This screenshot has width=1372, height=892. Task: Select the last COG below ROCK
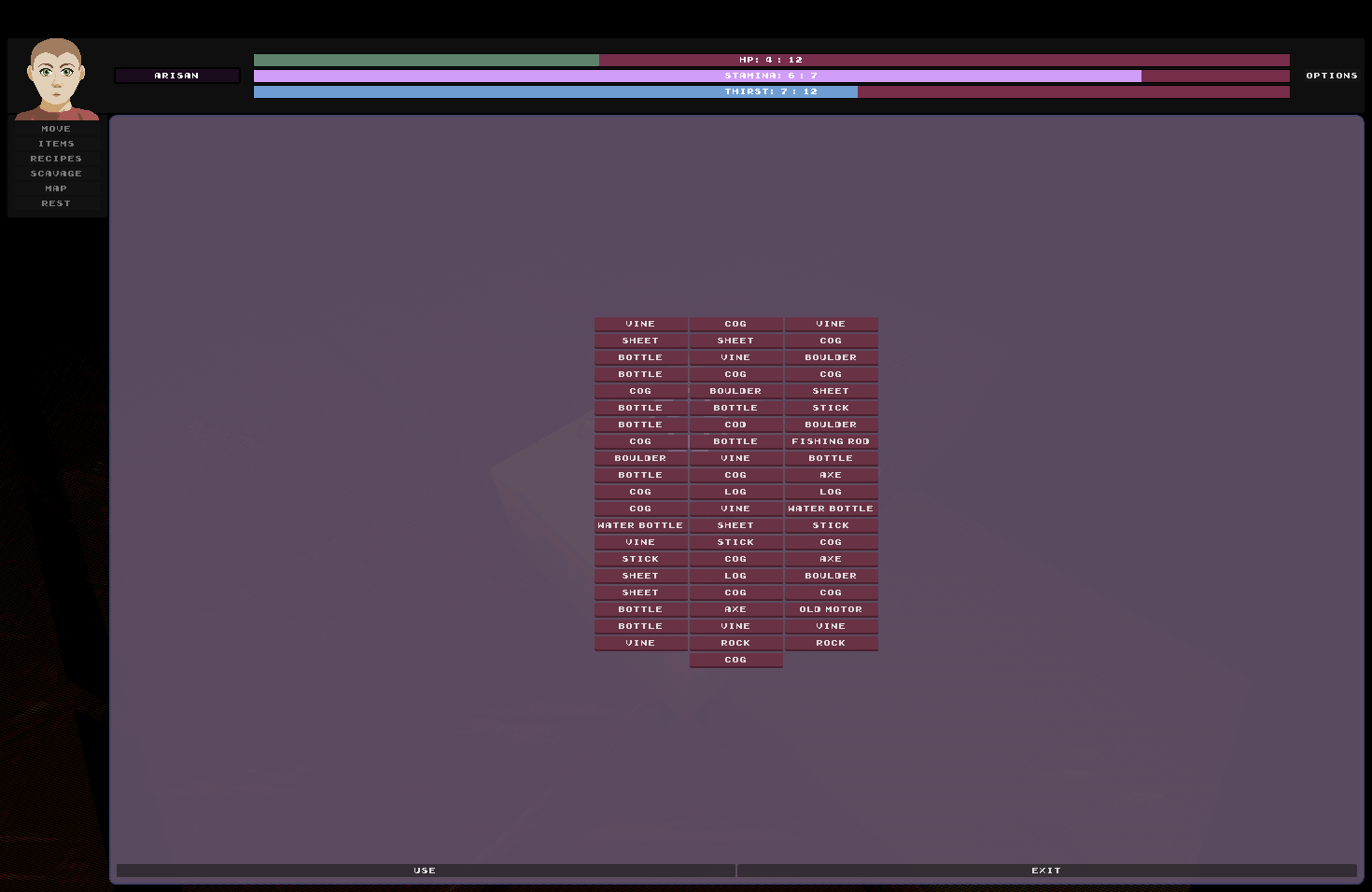735,660
